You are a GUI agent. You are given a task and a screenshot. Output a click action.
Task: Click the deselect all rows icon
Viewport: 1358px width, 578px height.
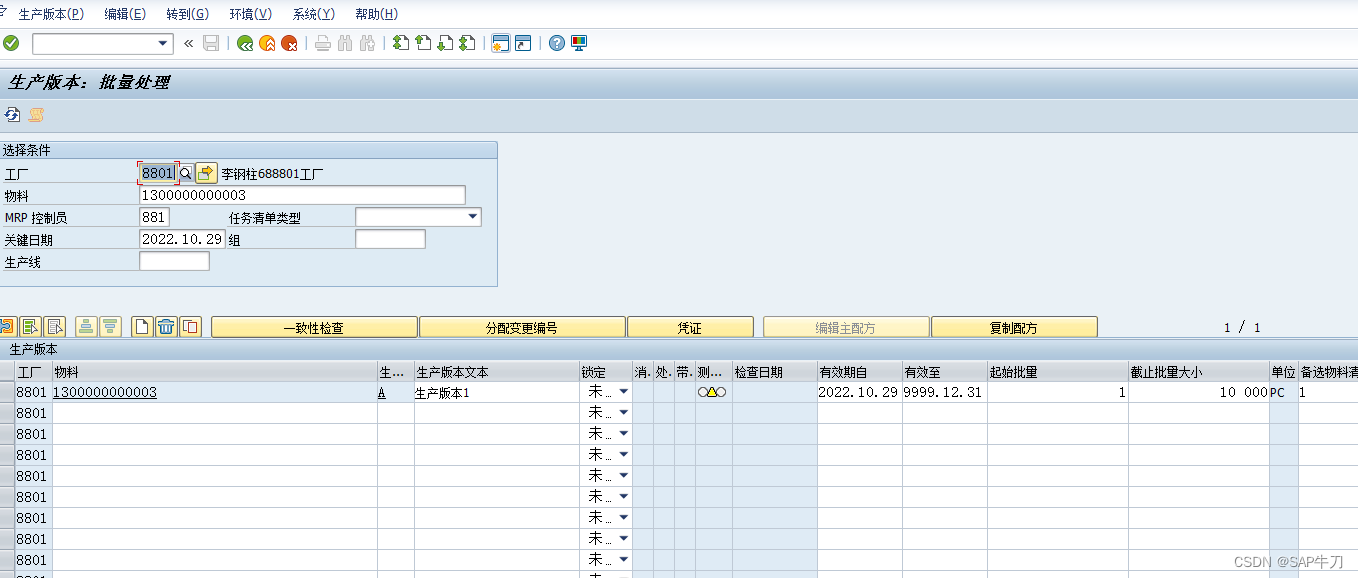(53, 326)
